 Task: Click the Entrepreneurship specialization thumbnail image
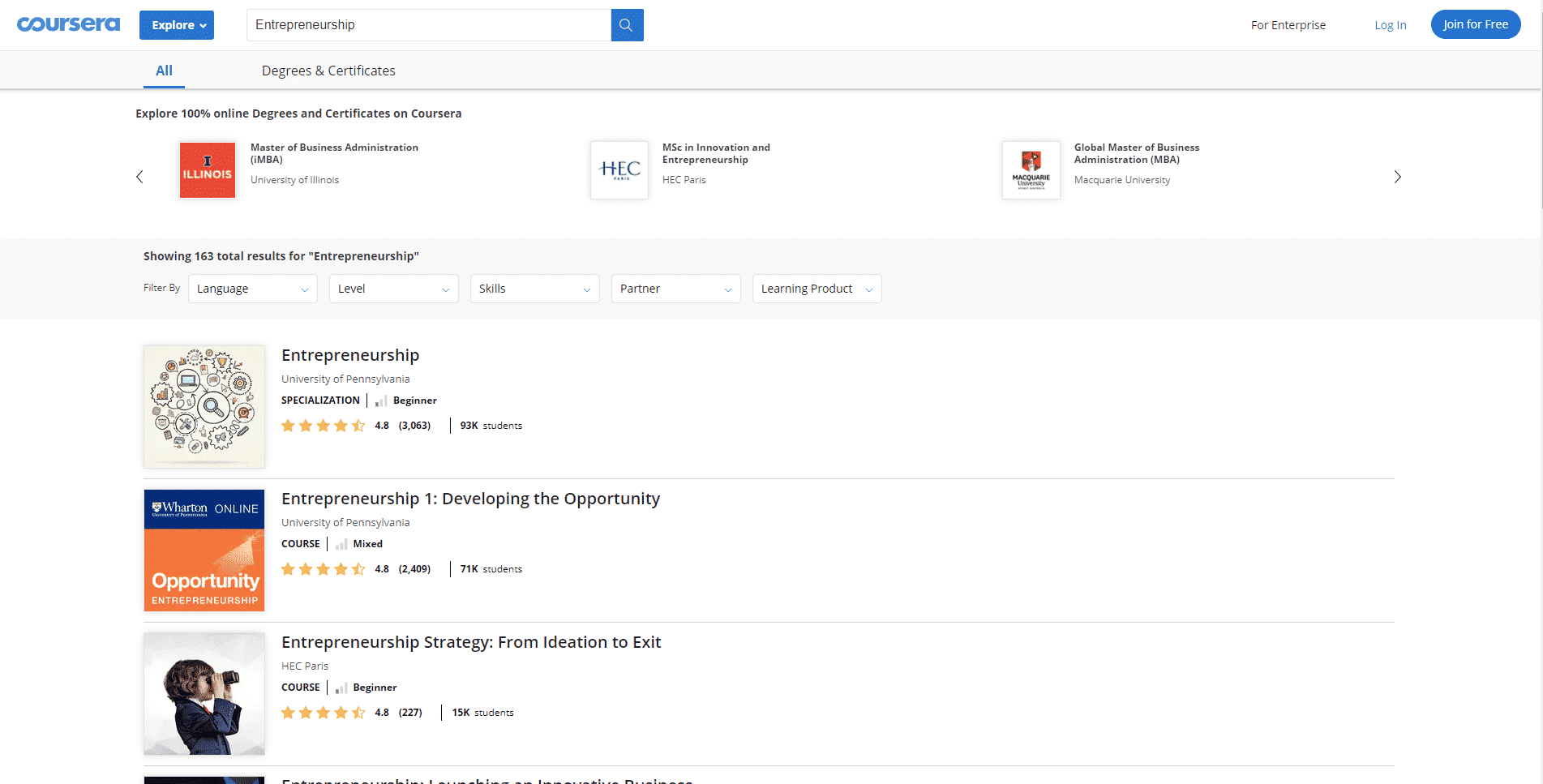(x=204, y=407)
